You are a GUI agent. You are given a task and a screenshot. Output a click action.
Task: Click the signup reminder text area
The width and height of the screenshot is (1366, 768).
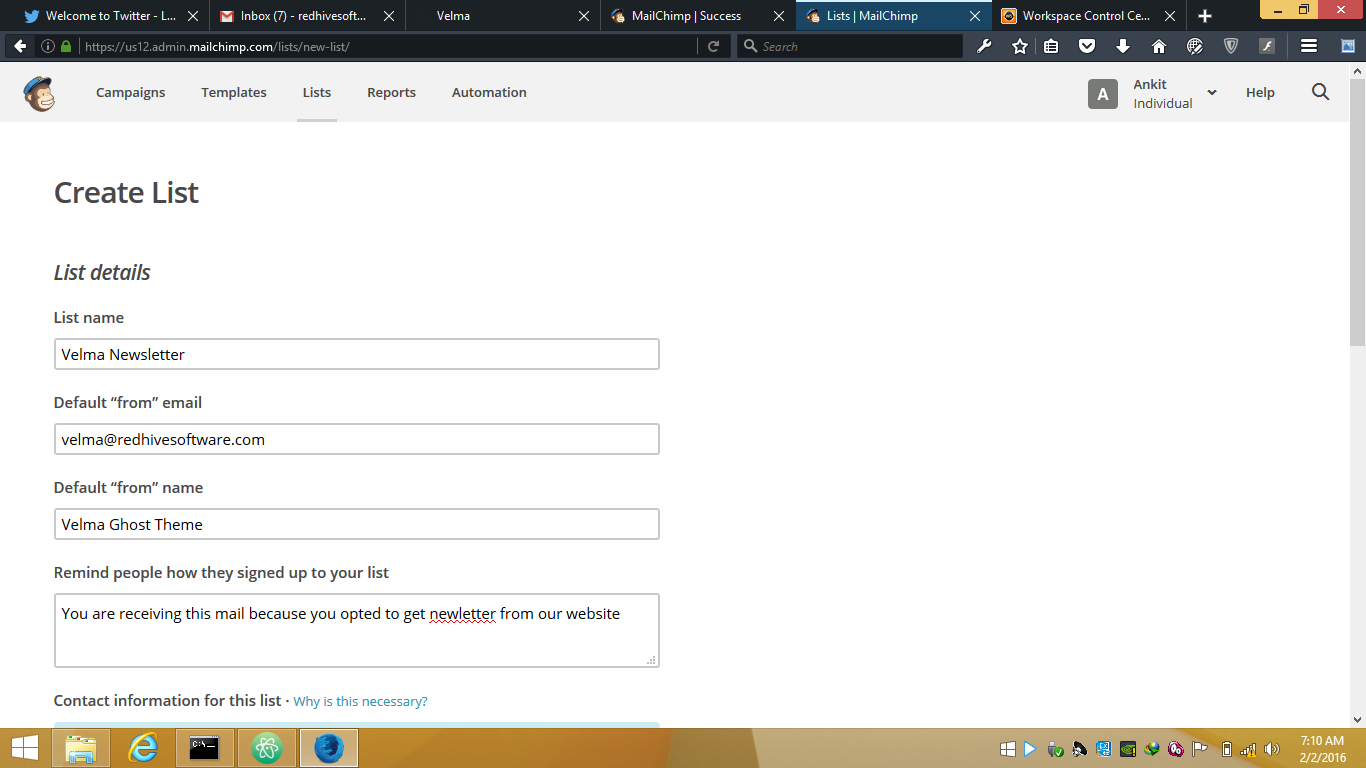click(x=357, y=630)
